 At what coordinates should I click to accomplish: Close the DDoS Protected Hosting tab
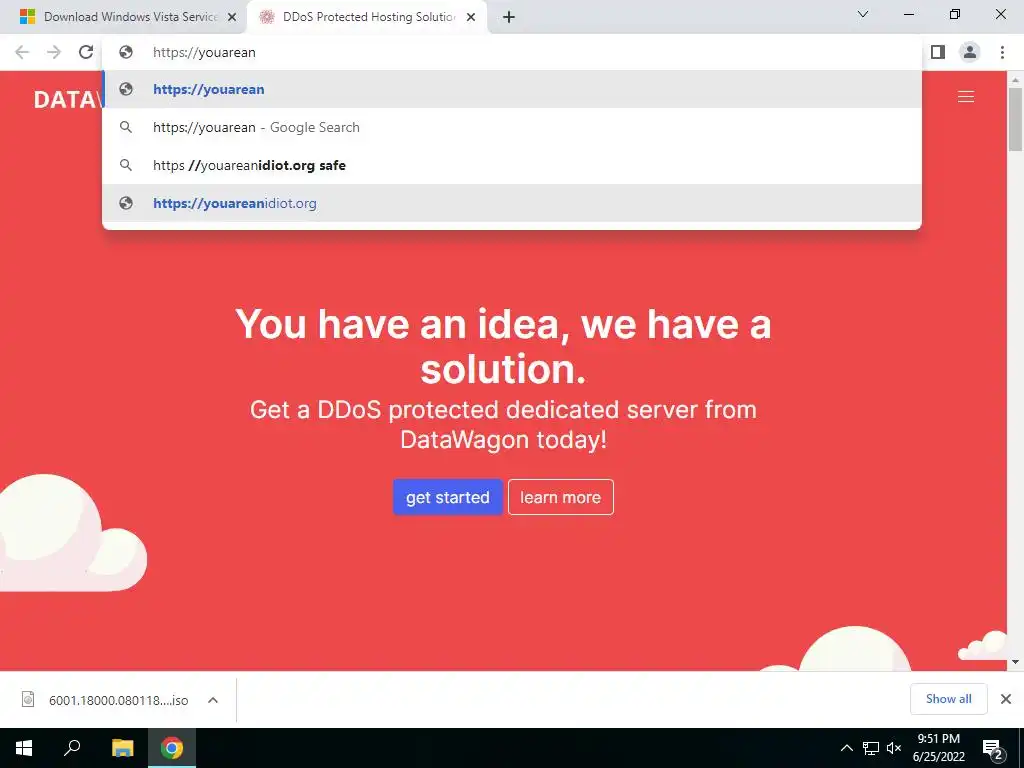pos(471,18)
